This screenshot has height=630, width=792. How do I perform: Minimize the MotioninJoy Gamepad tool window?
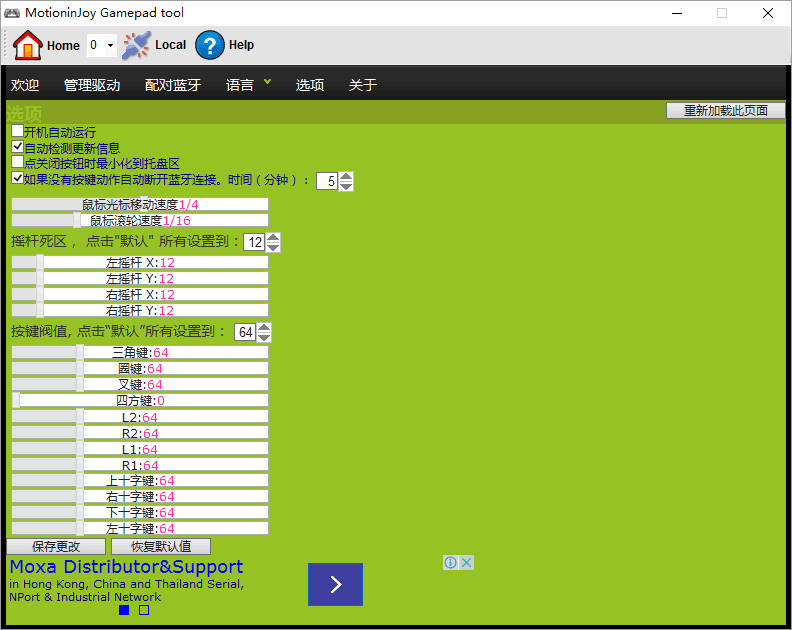point(677,13)
